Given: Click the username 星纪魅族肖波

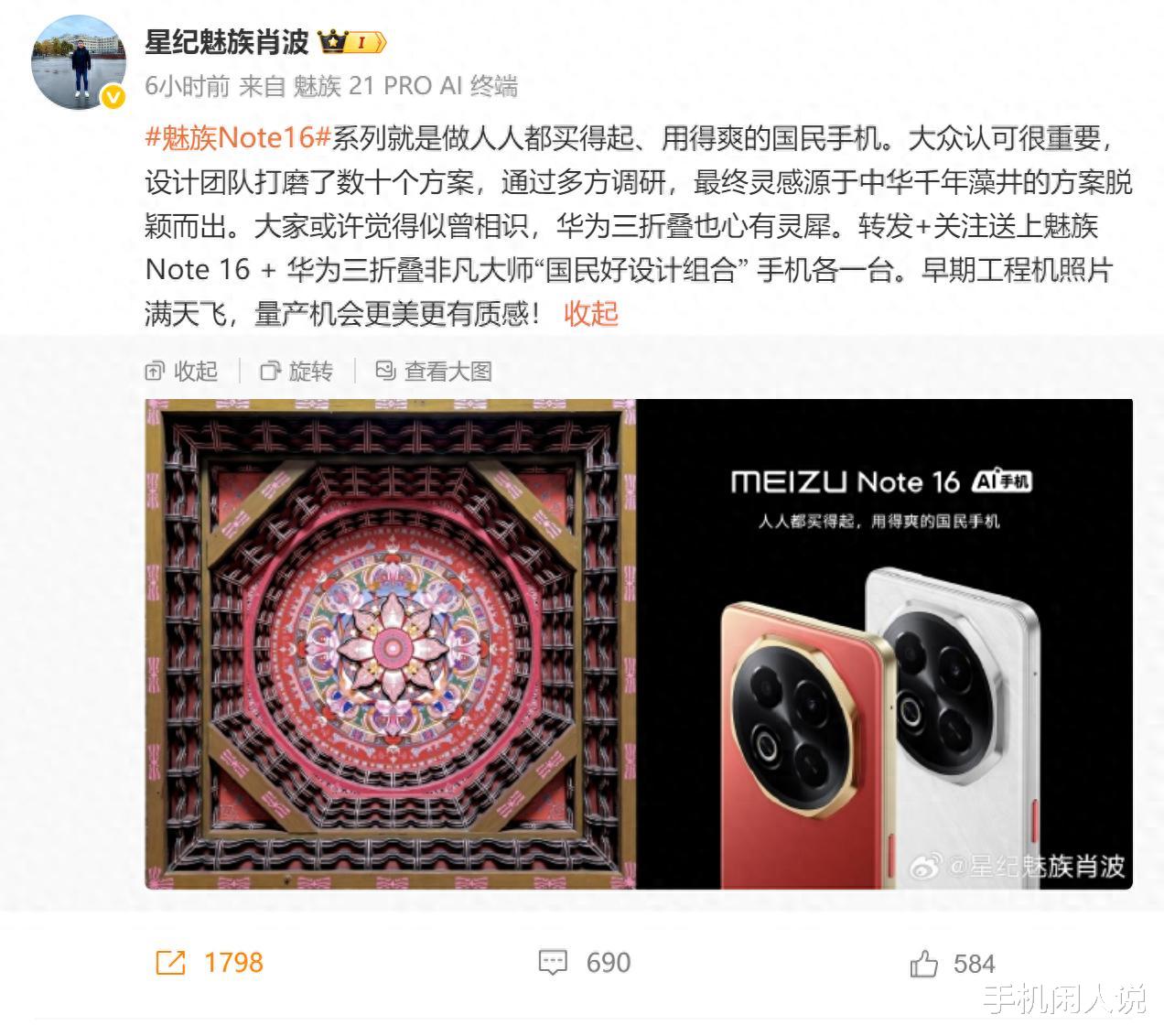Looking at the screenshot, I should click(x=227, y=42).
